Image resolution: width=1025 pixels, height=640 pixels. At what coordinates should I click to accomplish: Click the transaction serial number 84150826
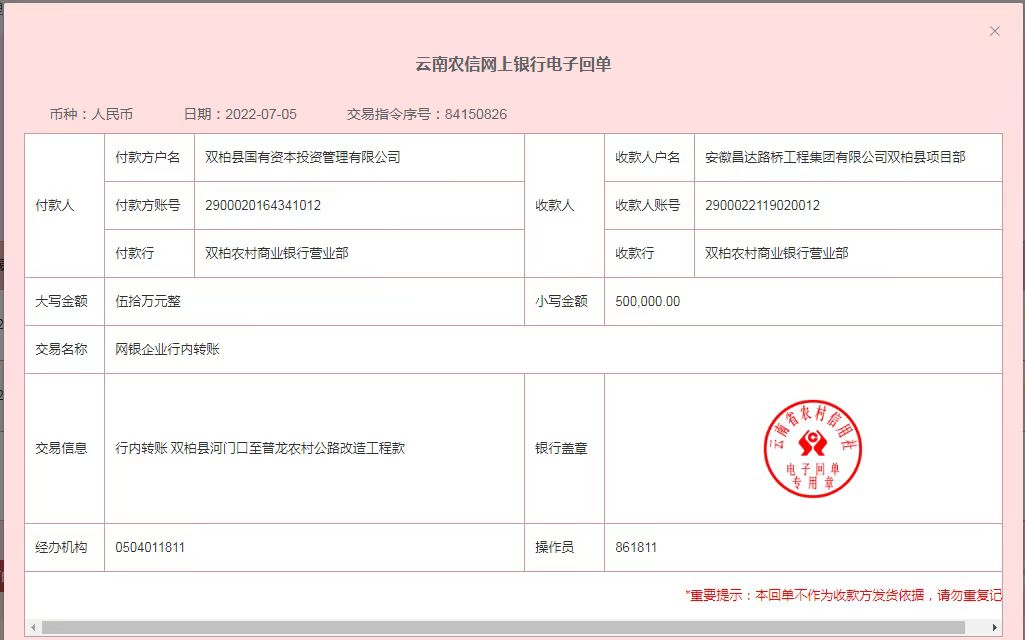pyautogui.click(x=476, y=114)
